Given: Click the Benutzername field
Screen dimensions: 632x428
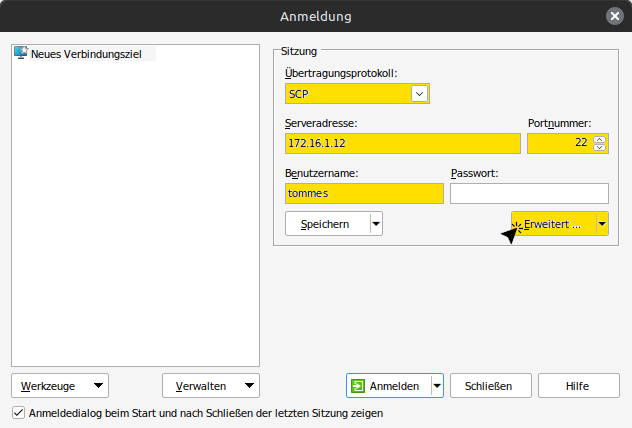Looking at the screenshot, I should click(x=363, y=194).
